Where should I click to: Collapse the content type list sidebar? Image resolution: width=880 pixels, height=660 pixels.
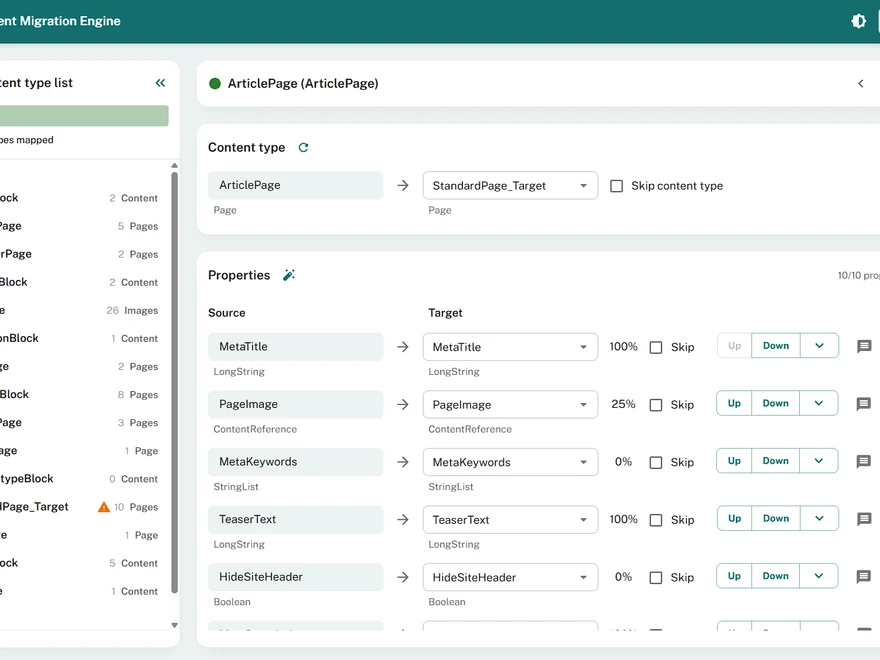[x=160, y=83]
